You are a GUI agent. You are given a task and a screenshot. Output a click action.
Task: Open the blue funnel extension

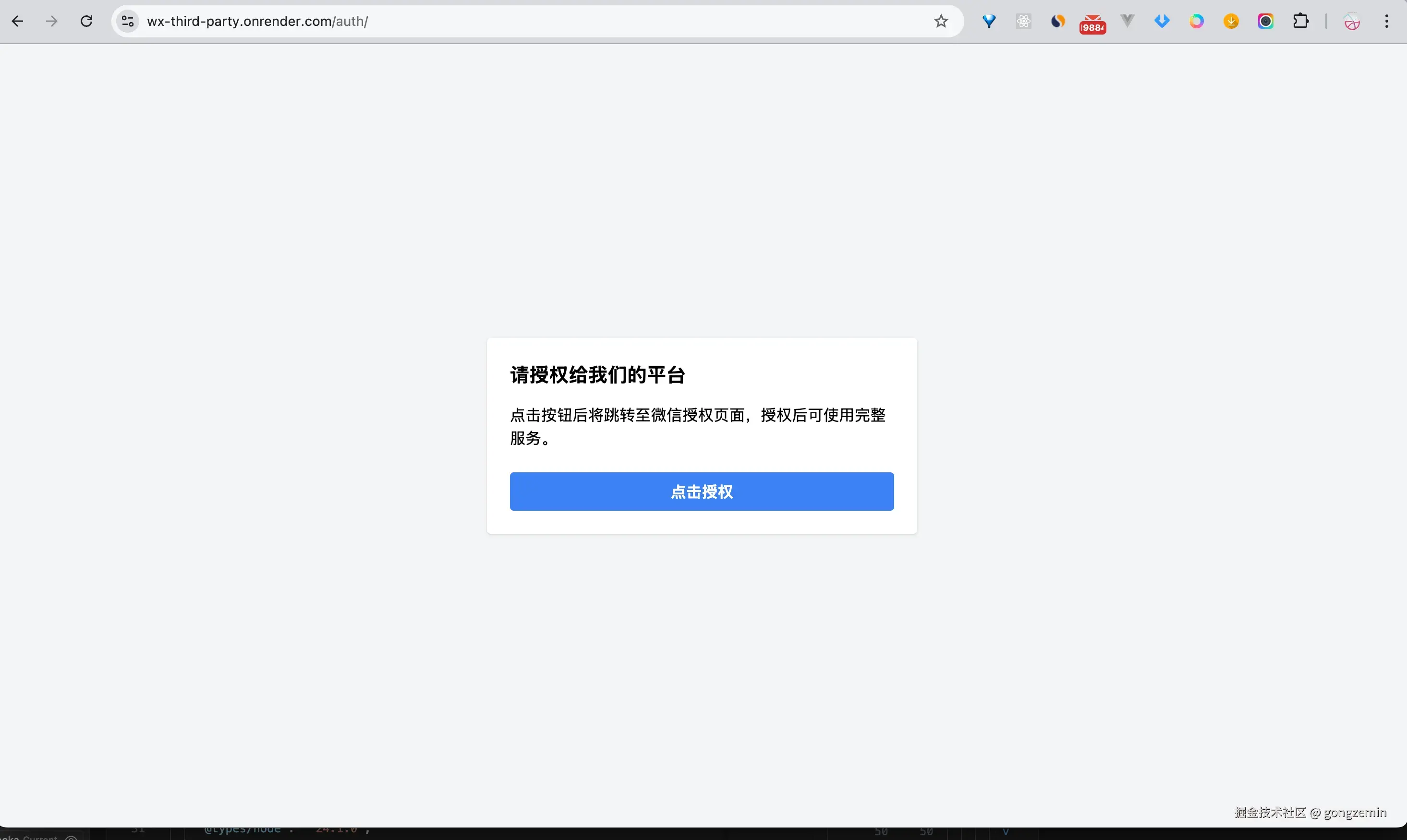[989, 22]
